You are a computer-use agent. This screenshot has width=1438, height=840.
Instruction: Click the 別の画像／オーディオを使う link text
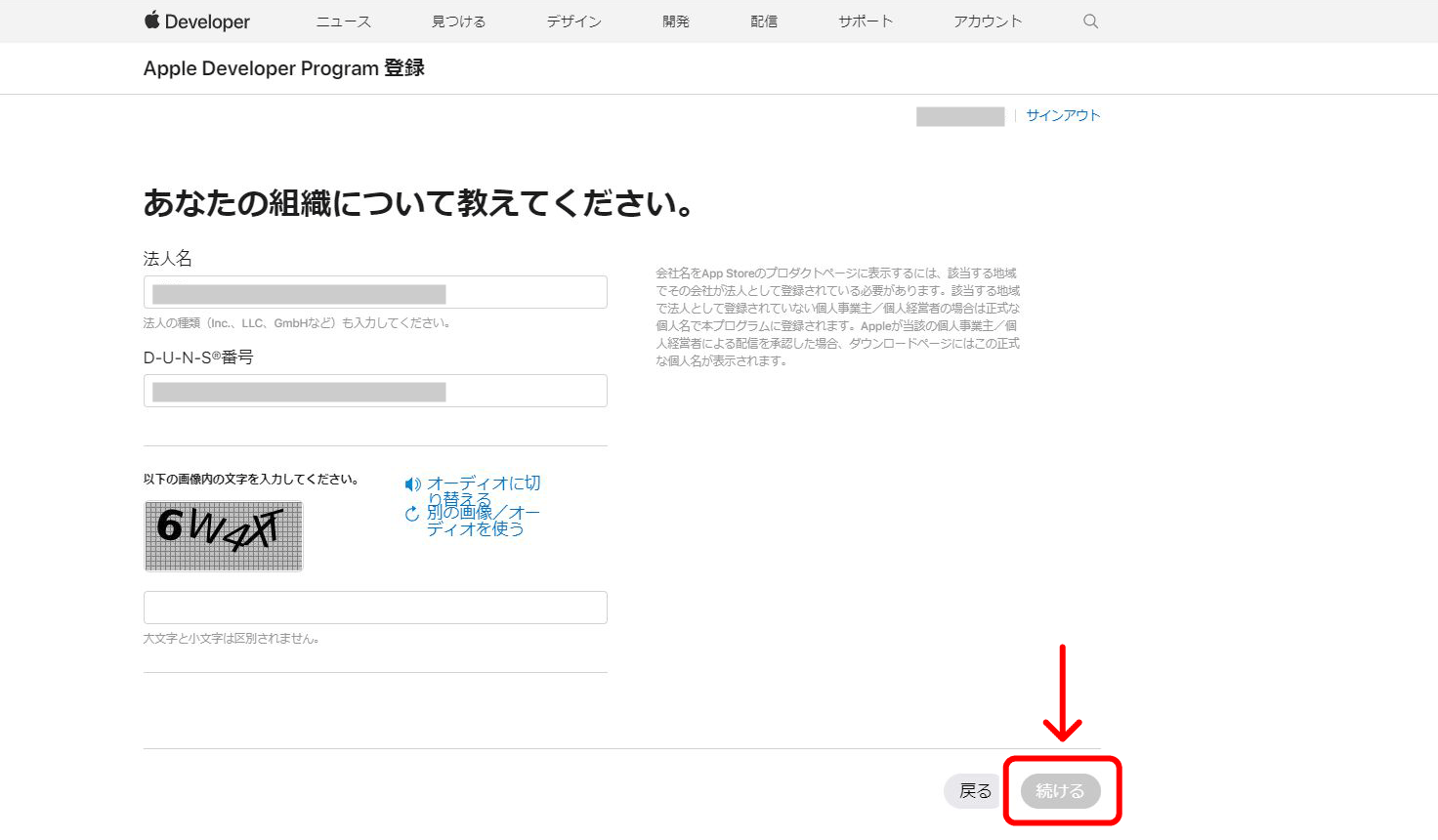(x=483, y=521)
